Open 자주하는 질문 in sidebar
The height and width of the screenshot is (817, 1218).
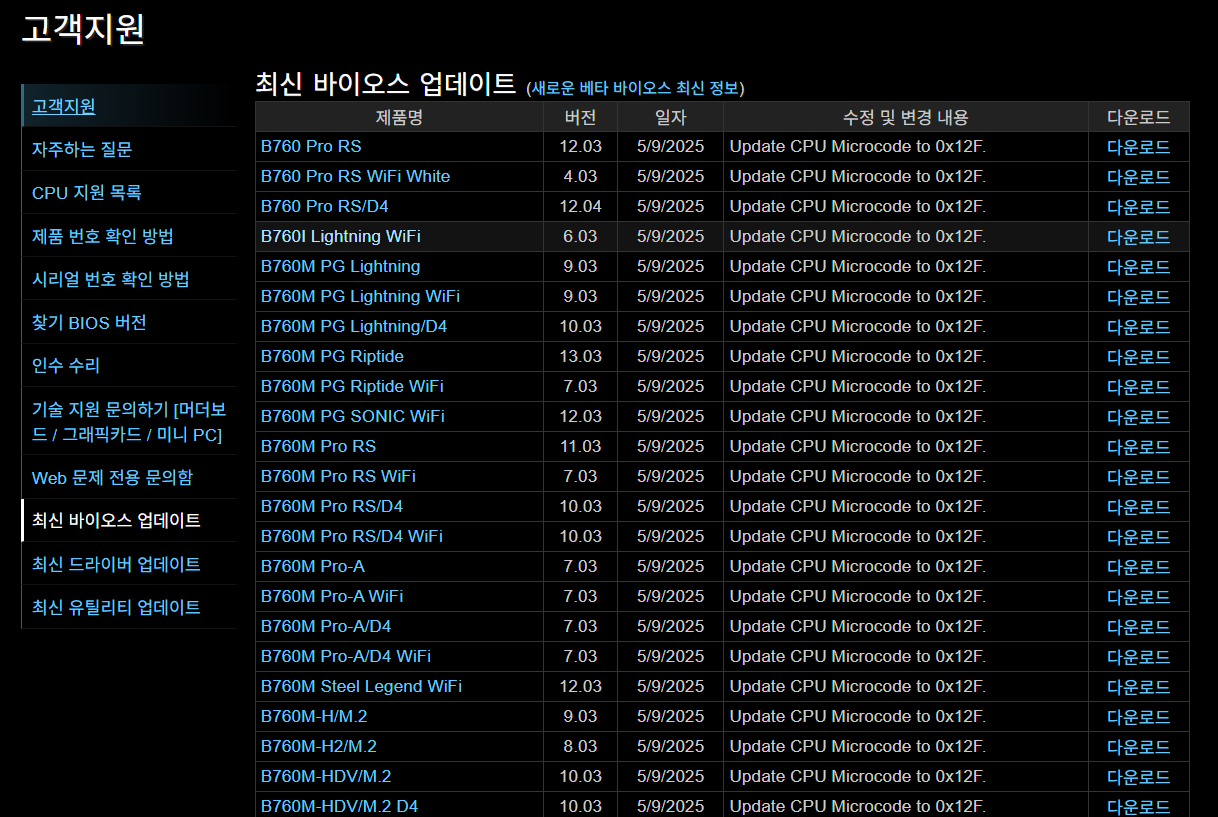(x=82, y=149)
